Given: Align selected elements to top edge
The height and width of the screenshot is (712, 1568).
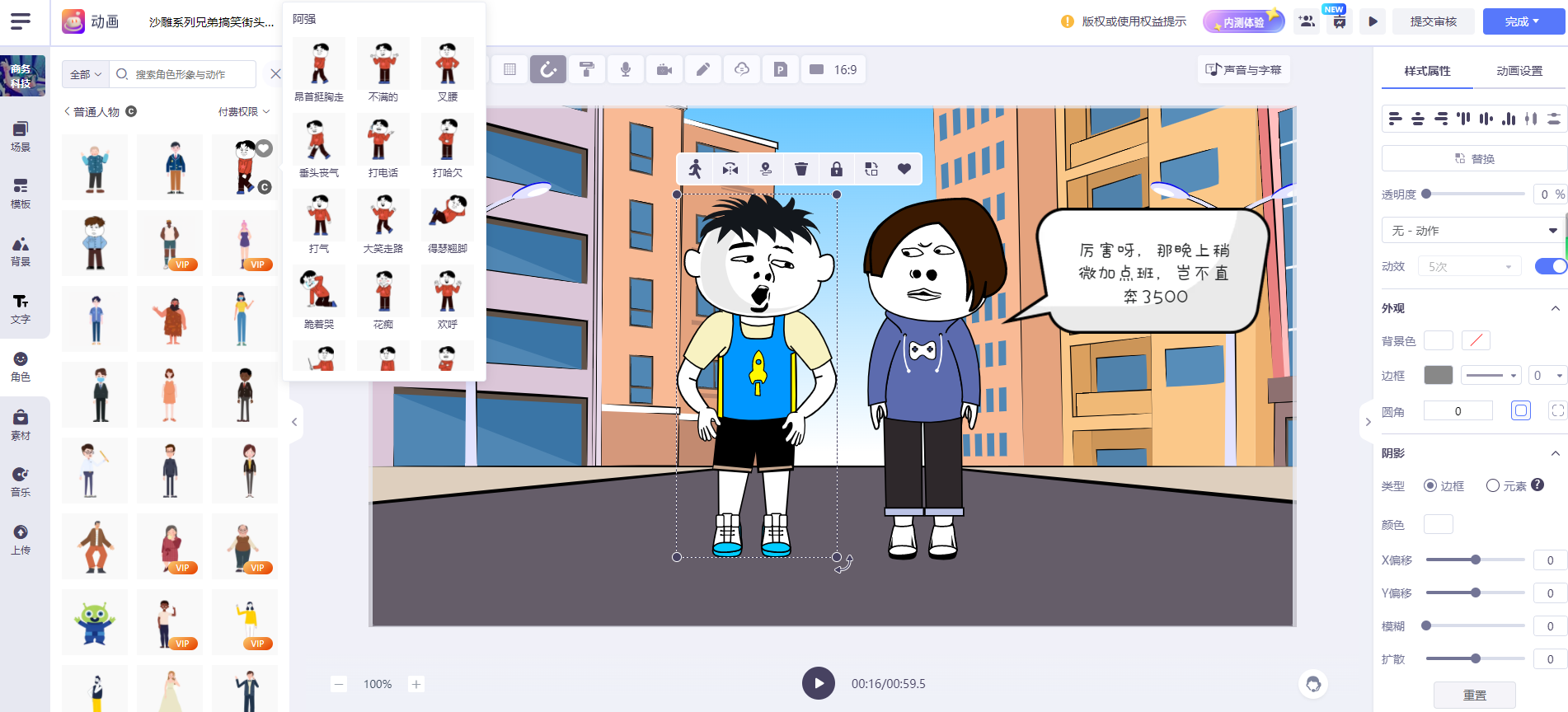Looking at the screenshot, I should (1463, 119).
